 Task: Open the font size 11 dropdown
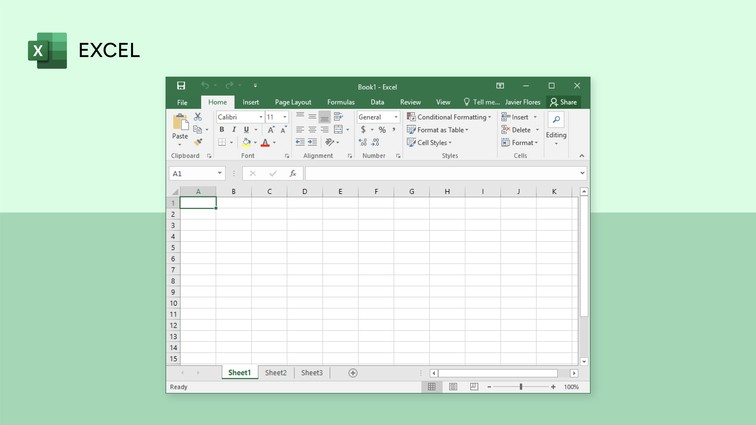coord(284,117)
